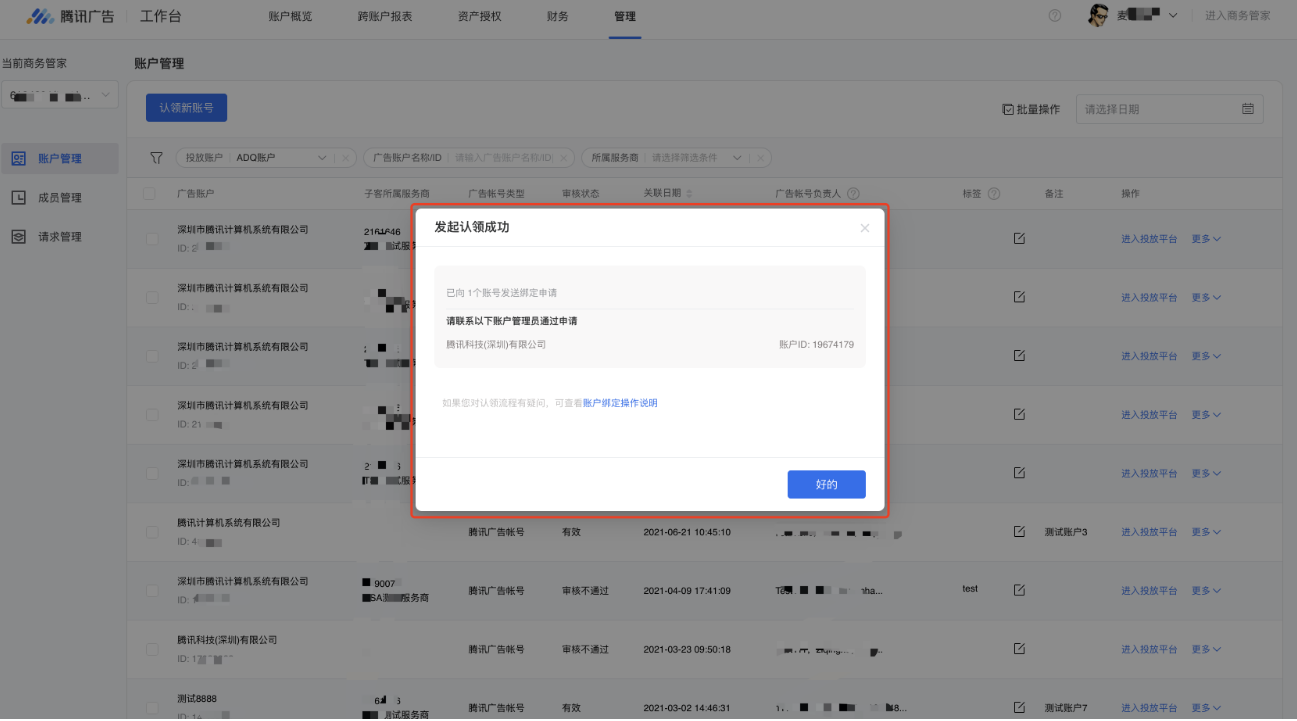Open the 账户概览 tab
The height and width of the screenshot is (721, 1297).
tap(291, 16)
